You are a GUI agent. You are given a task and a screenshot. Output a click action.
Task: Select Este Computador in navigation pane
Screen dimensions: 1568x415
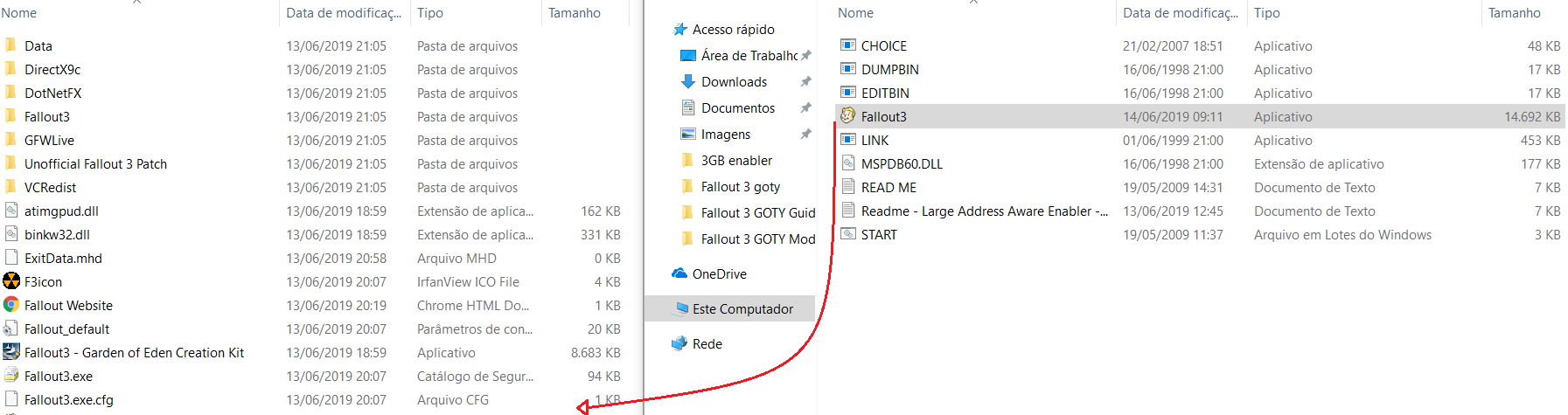742,308
